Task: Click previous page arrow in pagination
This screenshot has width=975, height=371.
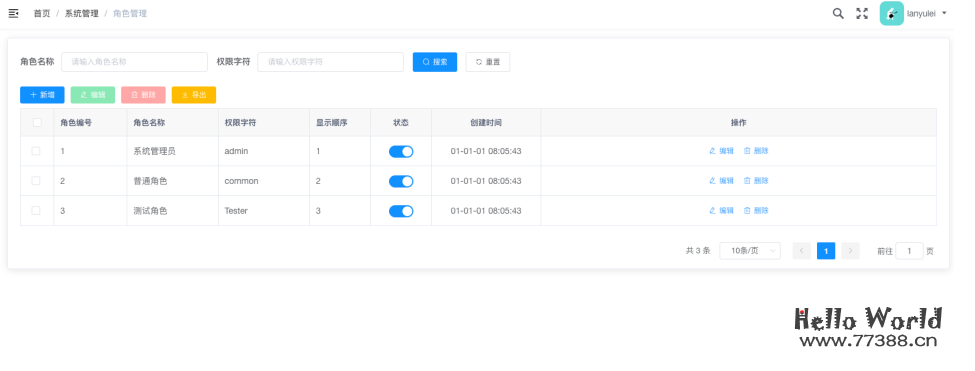Action: point(802,251)
